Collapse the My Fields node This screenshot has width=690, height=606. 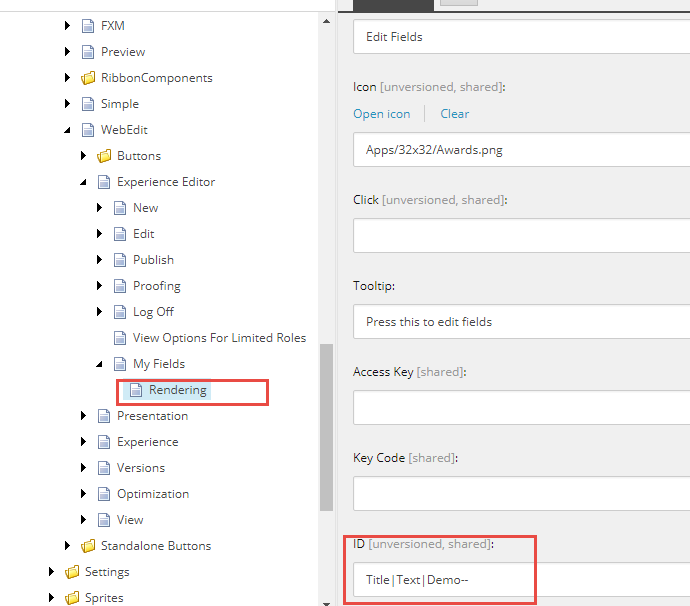click(100, 364)
